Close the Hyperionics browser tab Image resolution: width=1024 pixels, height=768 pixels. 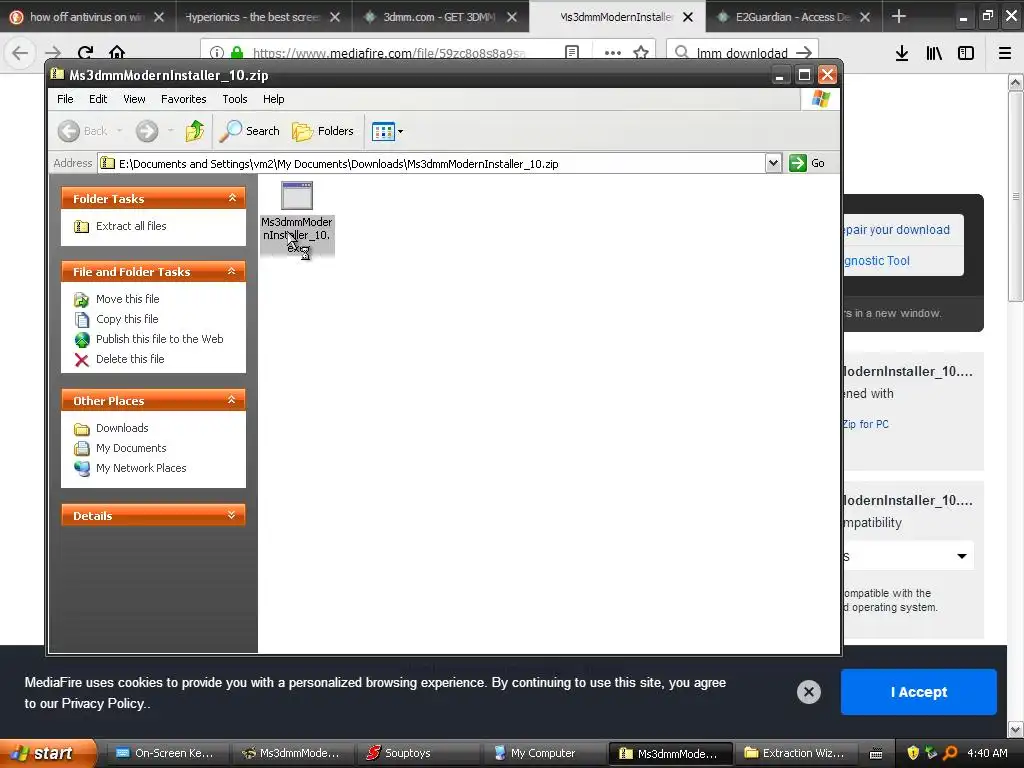tap(335, 17)
